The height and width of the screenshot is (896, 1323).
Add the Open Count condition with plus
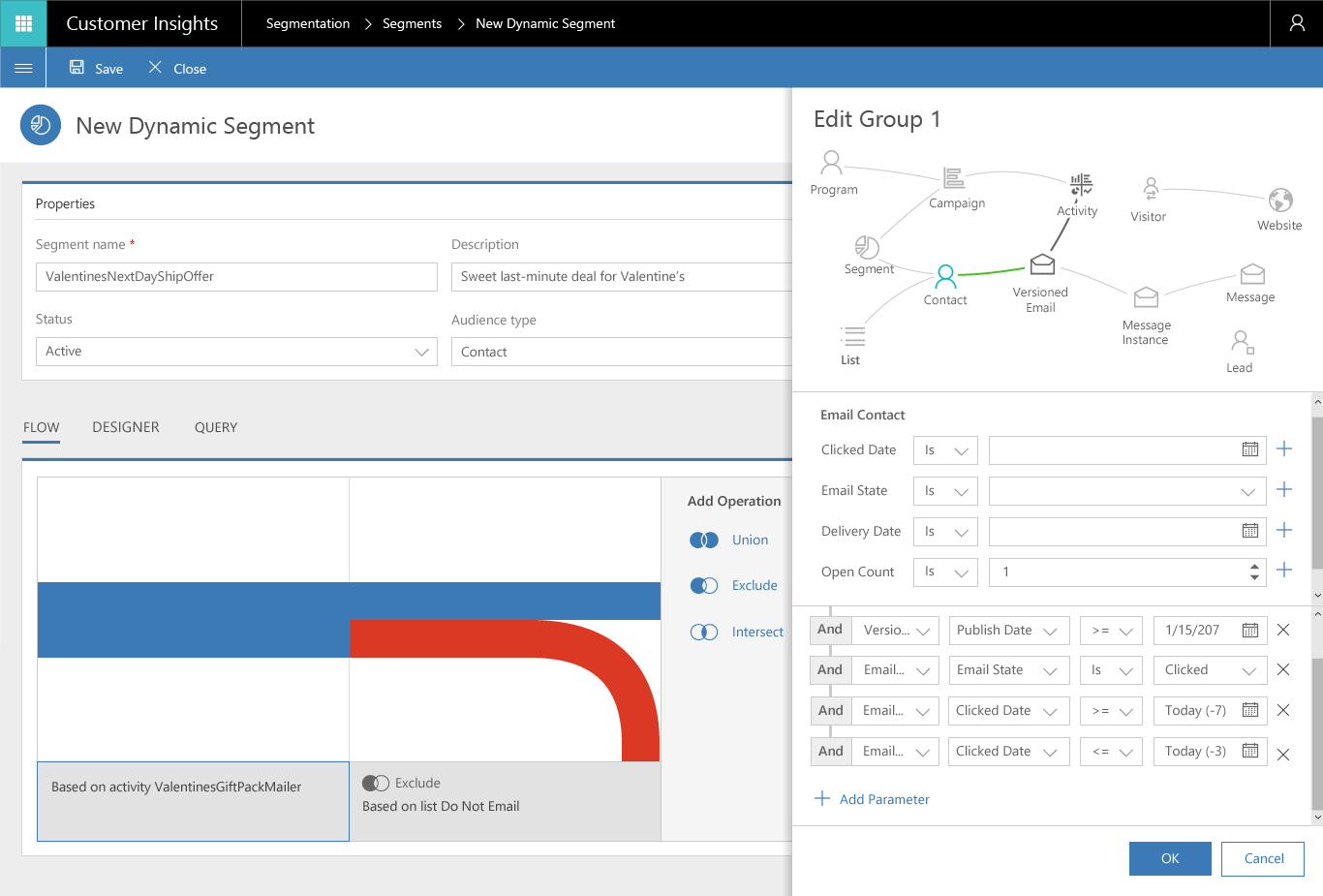click(1284, 571)
